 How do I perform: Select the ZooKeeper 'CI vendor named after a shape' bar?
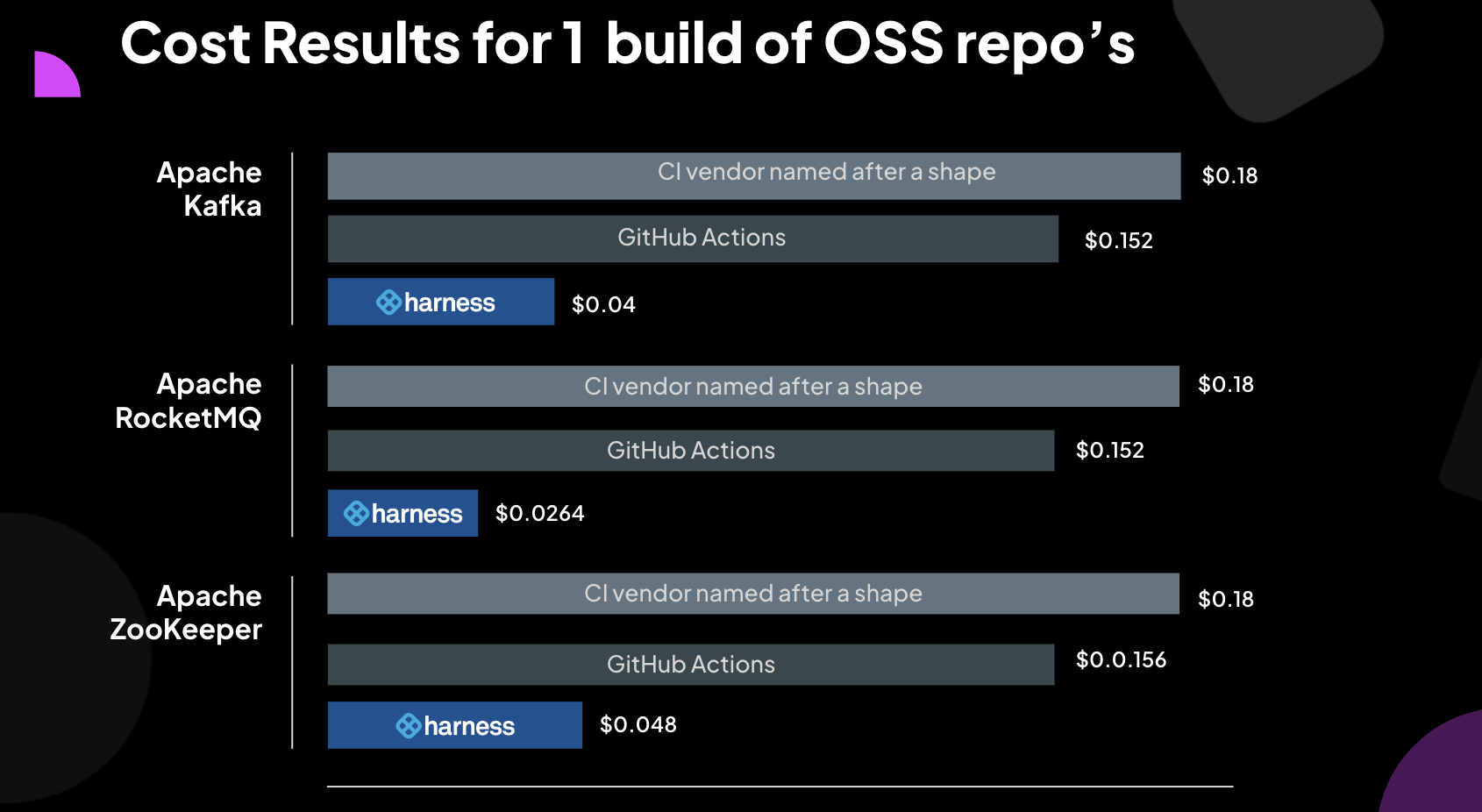tap(752, 594)
